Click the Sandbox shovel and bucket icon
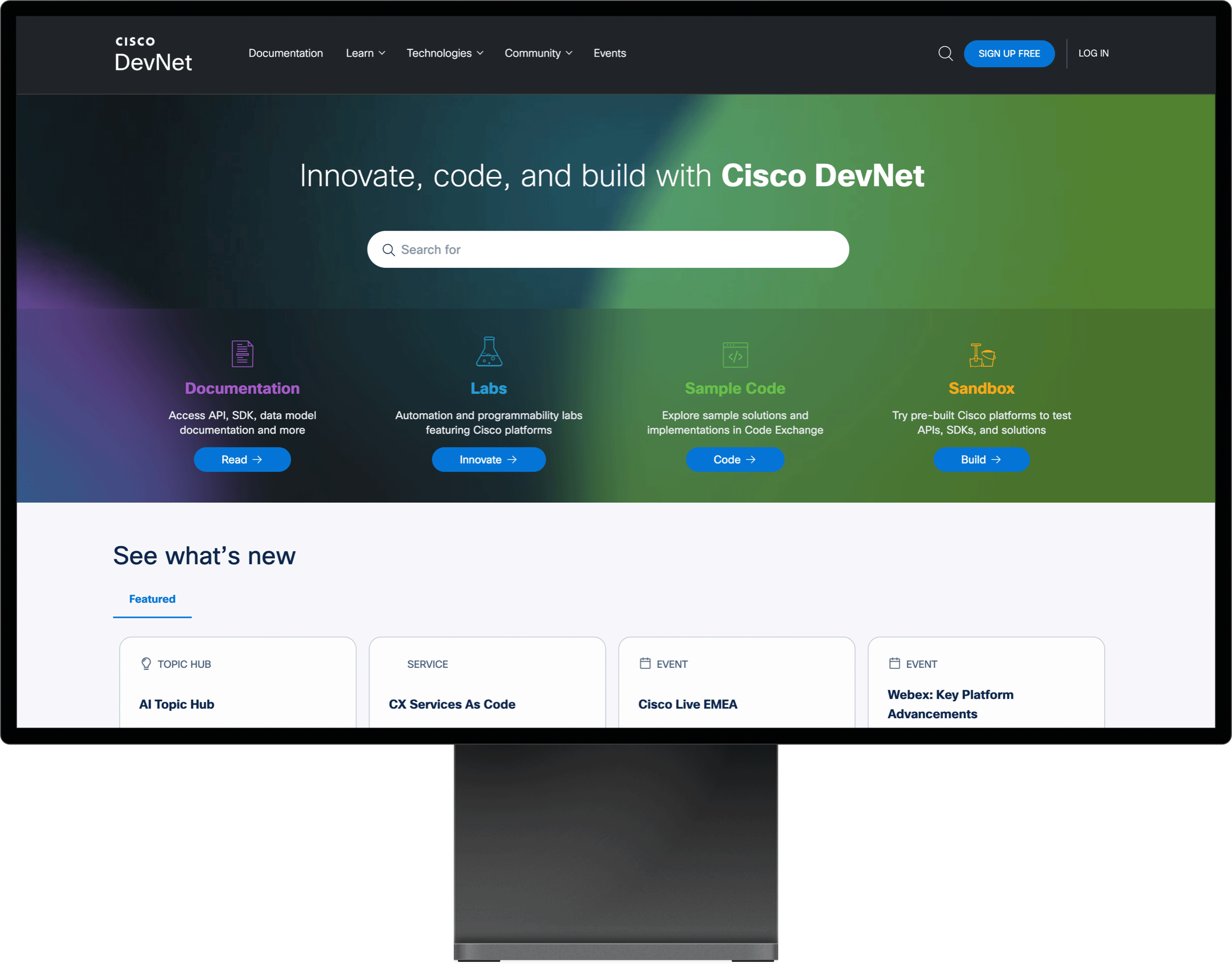The height and width of the screenshot is (965, 1232). click(x=982, y=355)
